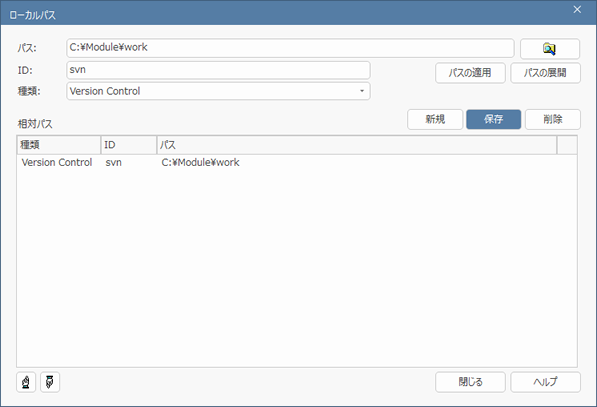Click the C:¥Module¥work cell in the list
Image resolution: width=597 pixels, height=407 pixels.
pyautogui.click(x=200, y=163)
